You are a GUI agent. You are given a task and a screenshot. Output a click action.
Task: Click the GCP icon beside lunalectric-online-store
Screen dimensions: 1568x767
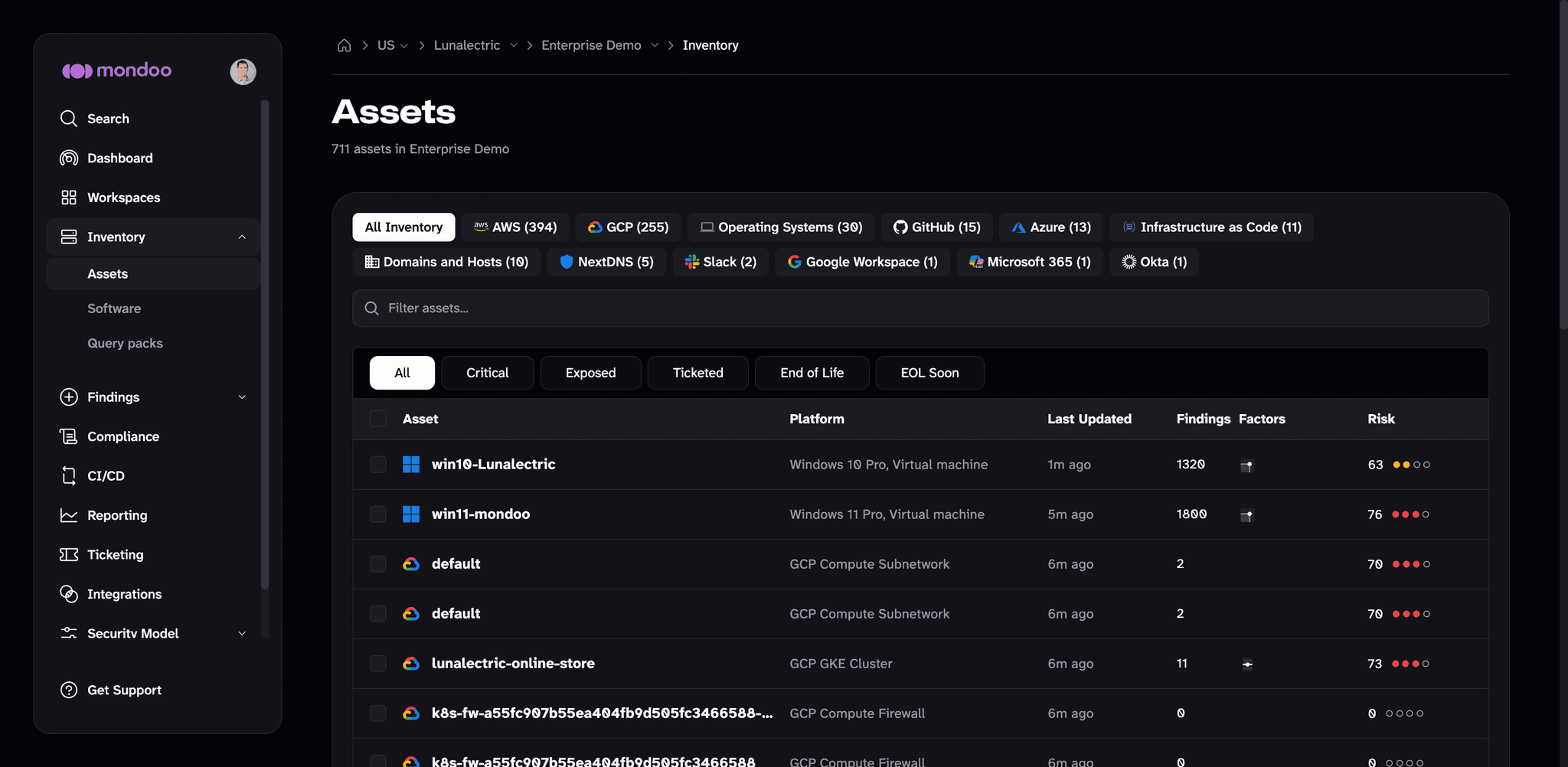point(411,664)
